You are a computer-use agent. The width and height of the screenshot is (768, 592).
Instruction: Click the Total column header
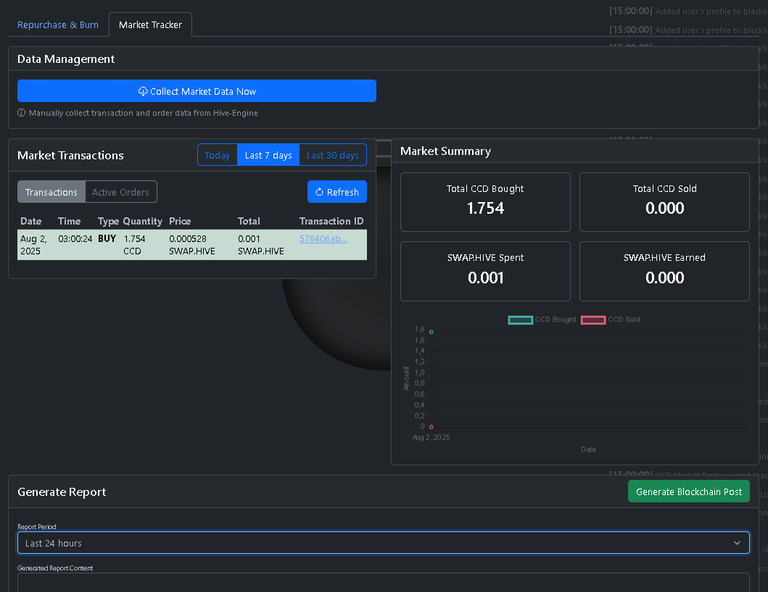pyautogui.click(x=249, y=221)
